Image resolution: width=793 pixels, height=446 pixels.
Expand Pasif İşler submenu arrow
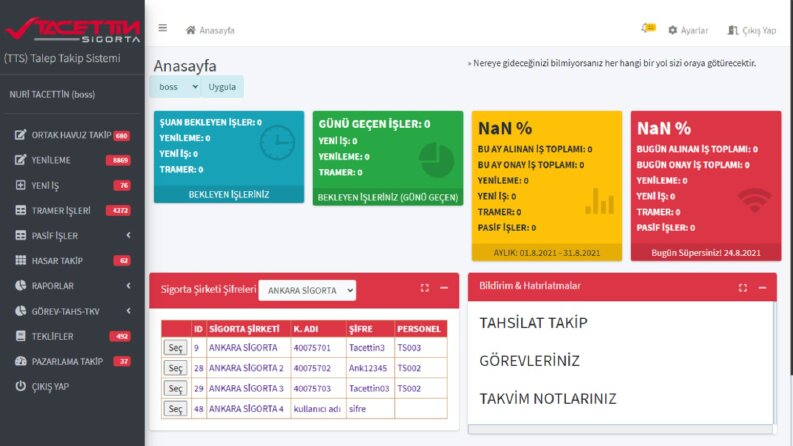[128, 235]
